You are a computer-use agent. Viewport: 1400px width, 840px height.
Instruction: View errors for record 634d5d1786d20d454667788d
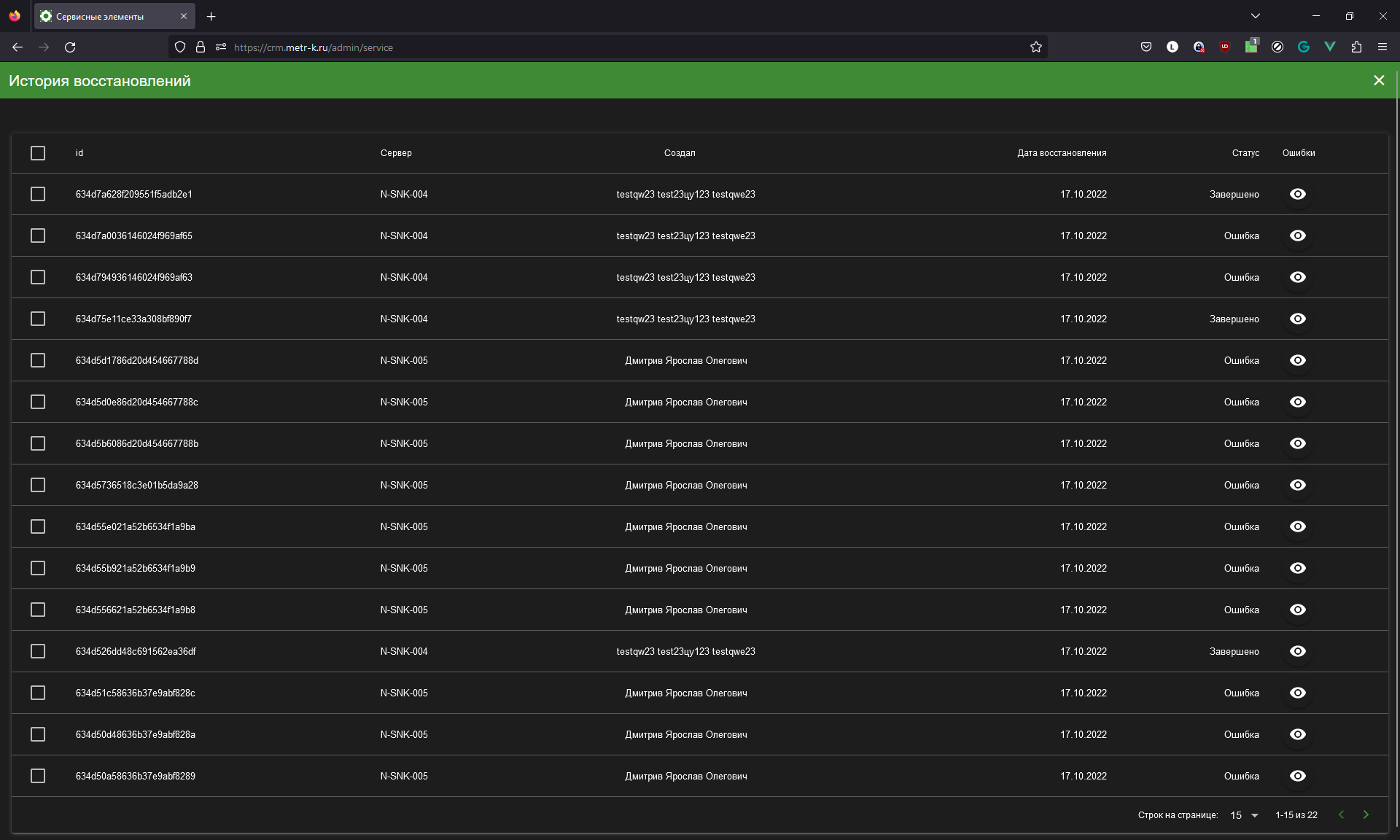(x=1298, y=360)
